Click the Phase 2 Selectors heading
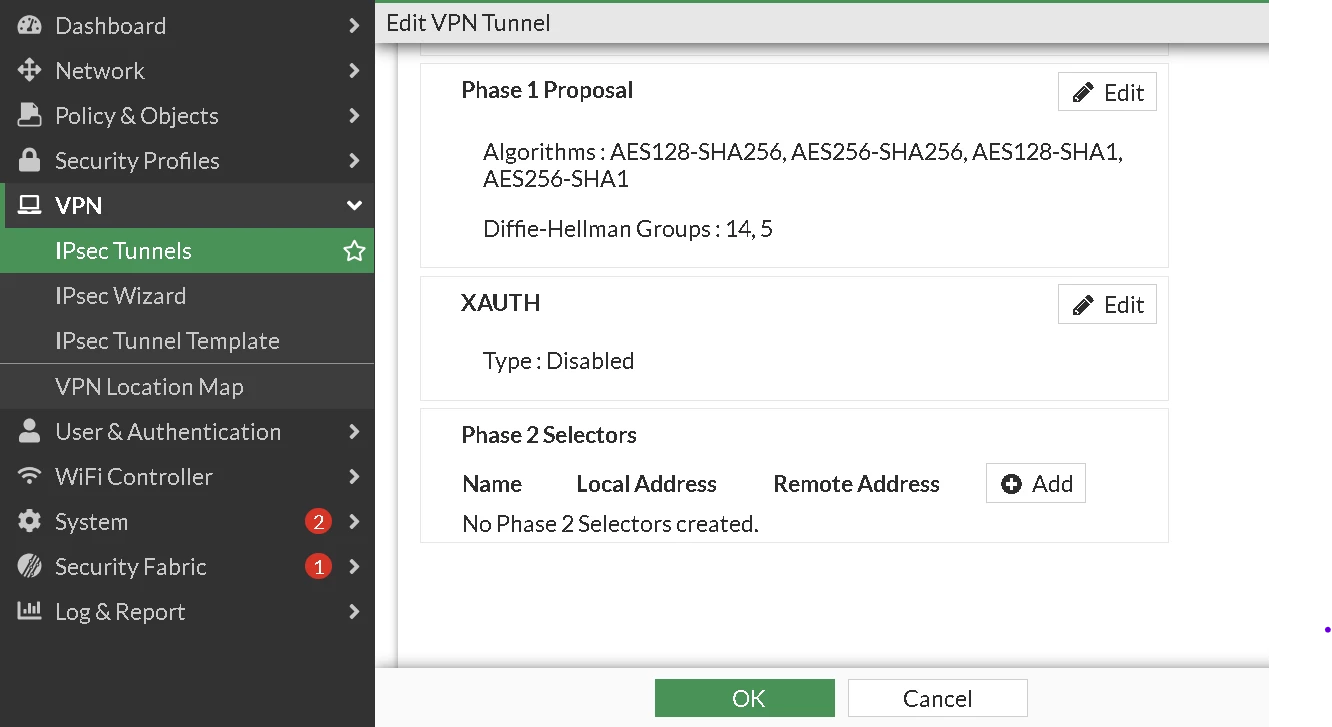The height and width of the screenshot is (727, 1332). pos(549,435)
